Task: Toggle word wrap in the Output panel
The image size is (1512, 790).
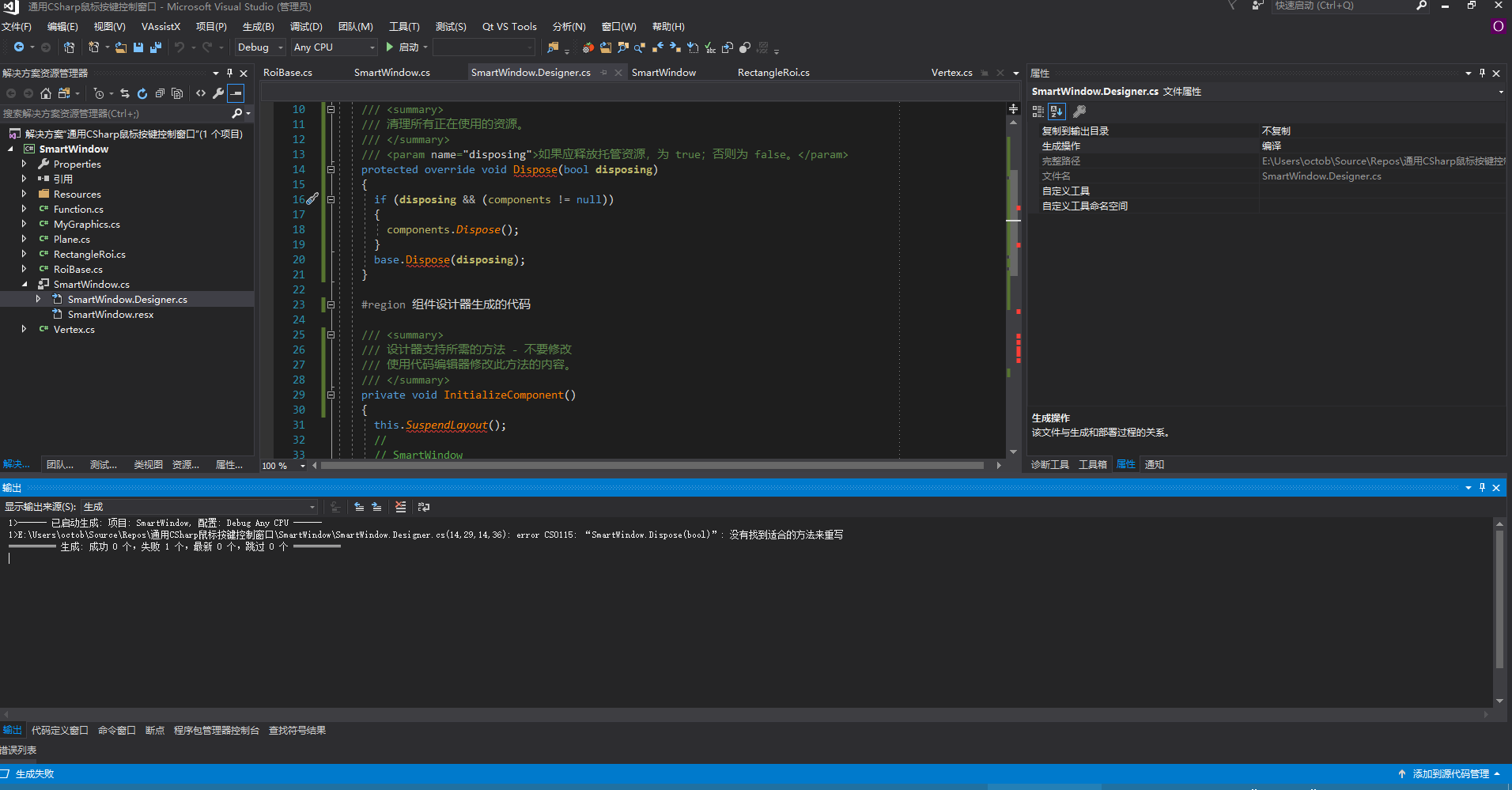Action: pos(424,507)
